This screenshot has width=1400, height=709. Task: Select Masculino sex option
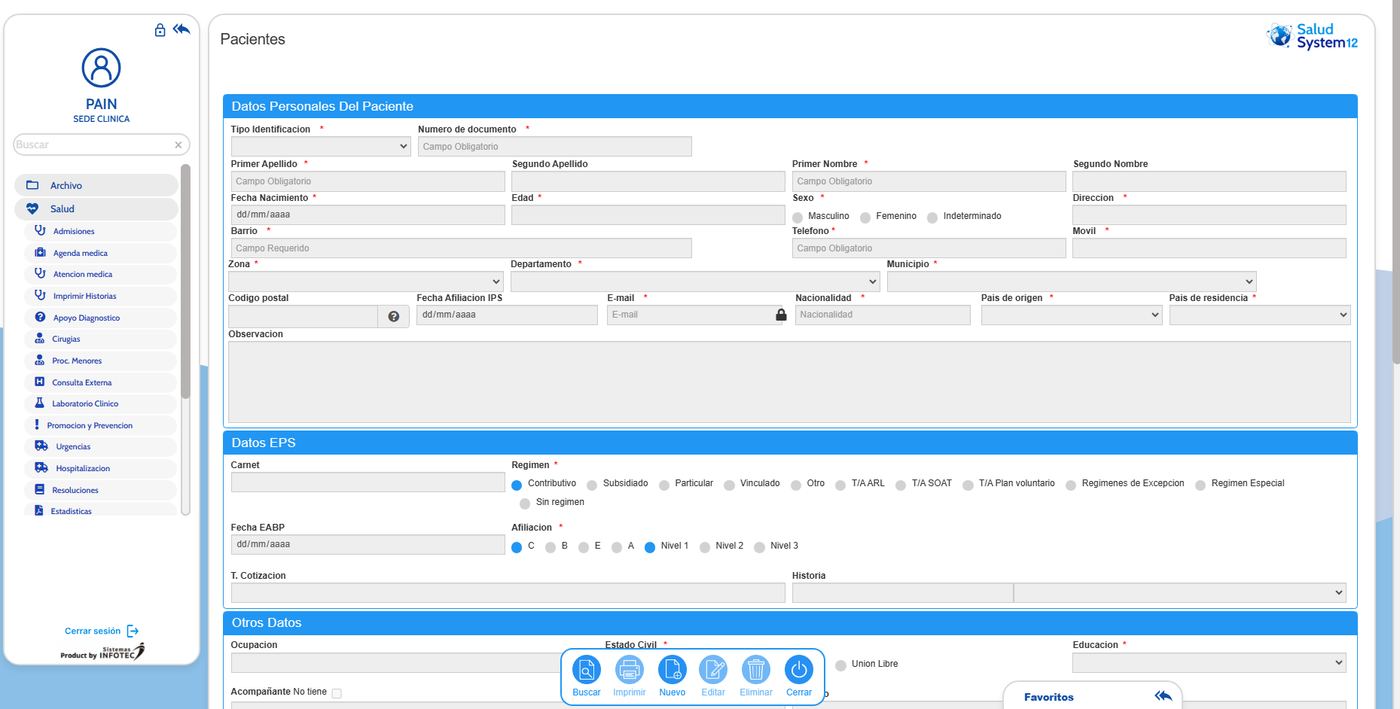point(798,217)
